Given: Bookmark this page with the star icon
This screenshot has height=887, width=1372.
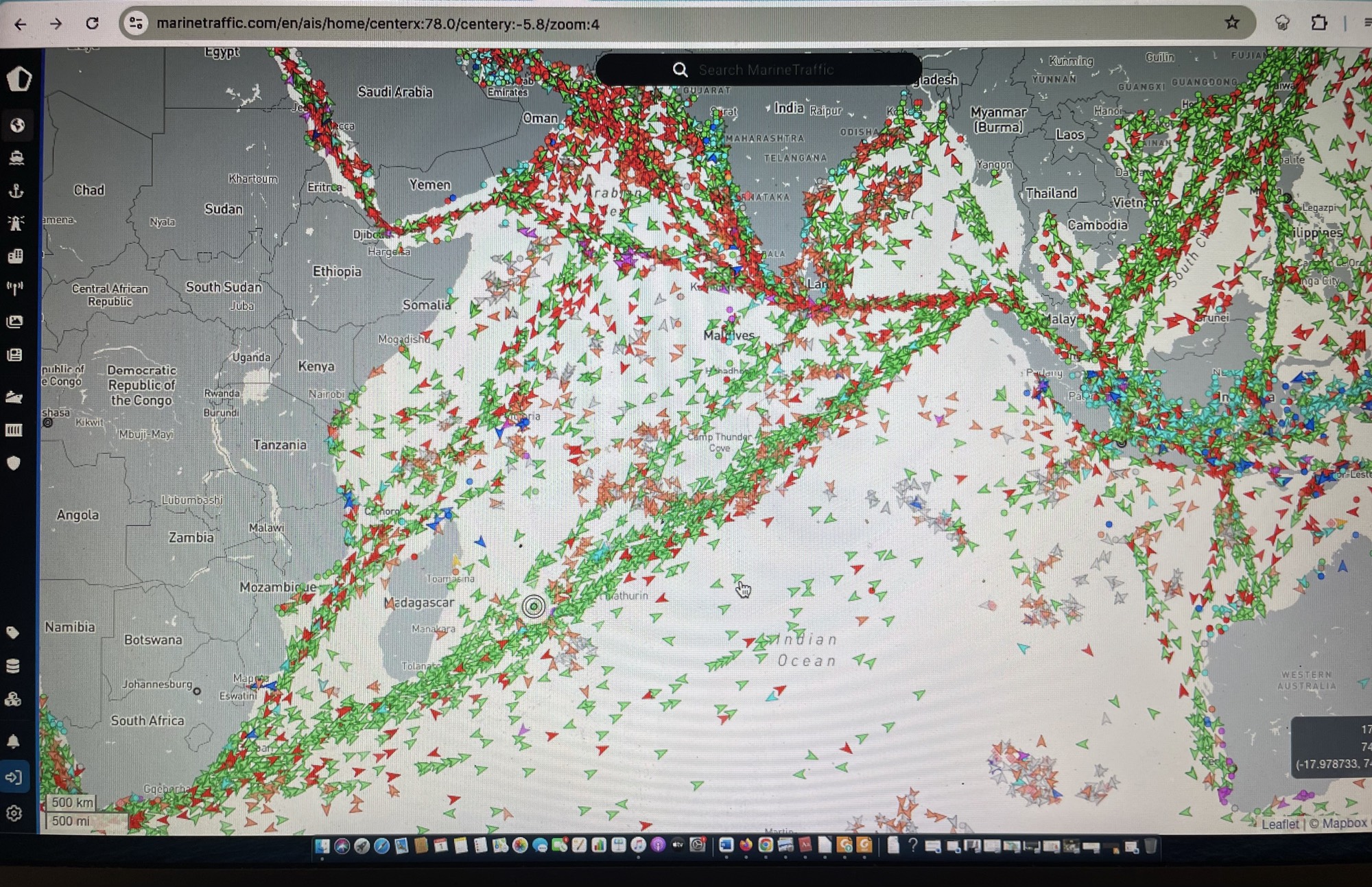Looking at the screenshot, I should coord(1232,23).
